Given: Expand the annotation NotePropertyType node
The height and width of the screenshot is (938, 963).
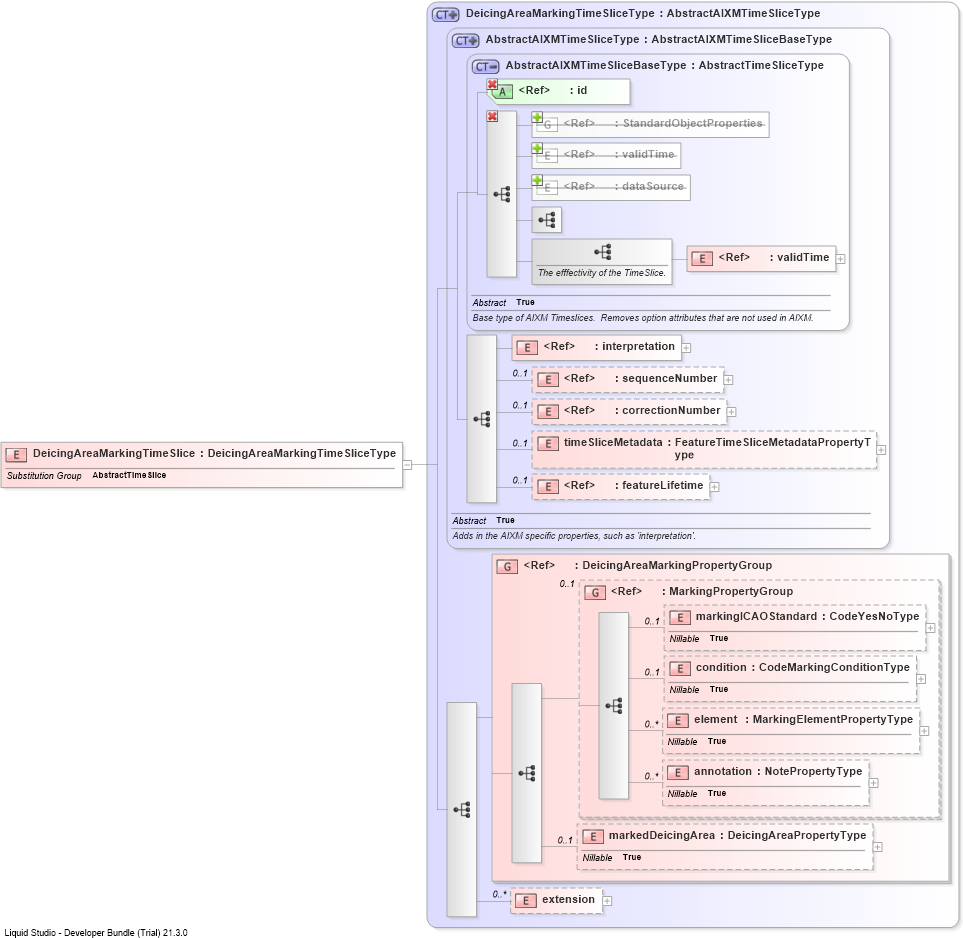Looking at the screenshot, I should point(873,783).
